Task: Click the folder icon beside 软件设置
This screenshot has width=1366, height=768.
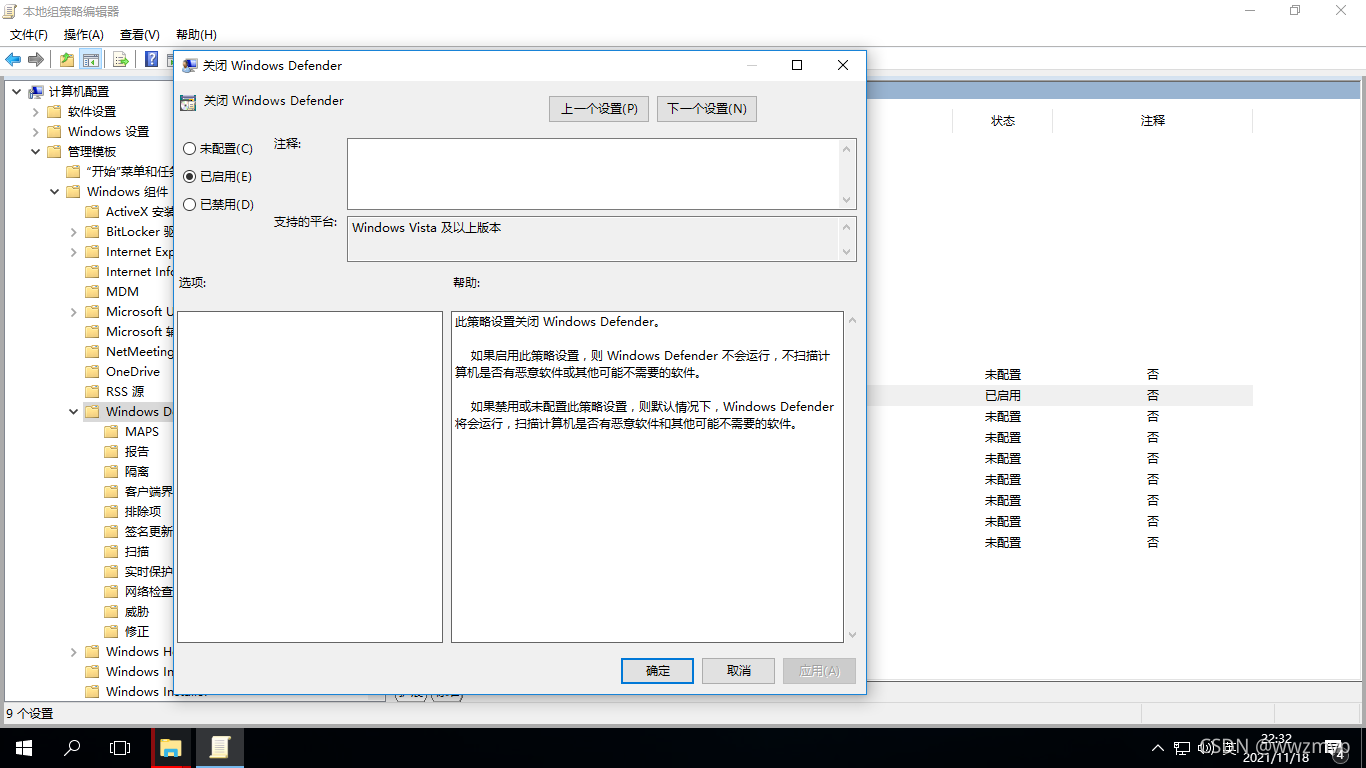Action: 55,112
